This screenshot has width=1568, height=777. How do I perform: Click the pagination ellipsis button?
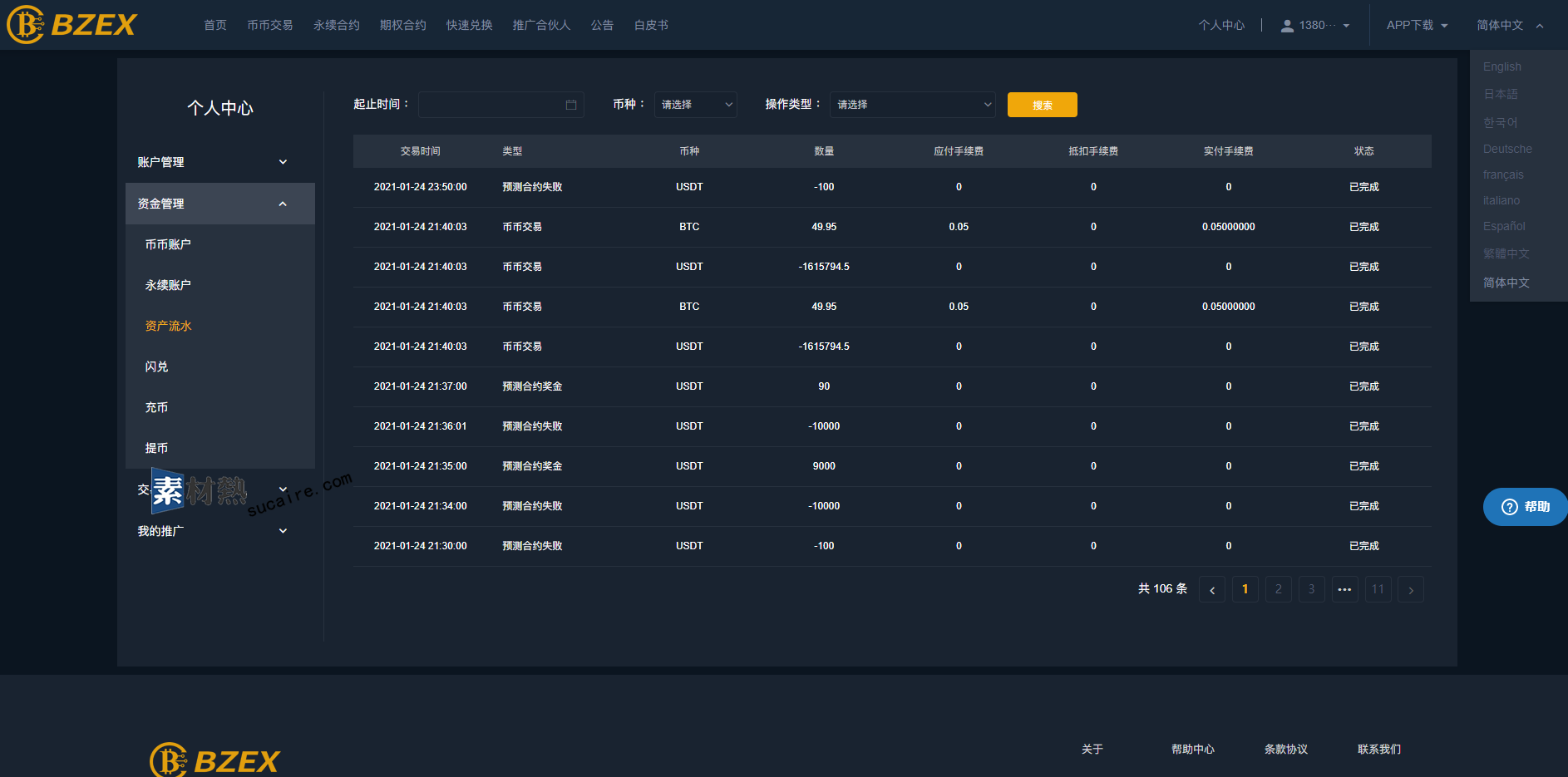tap(1344, 590)
